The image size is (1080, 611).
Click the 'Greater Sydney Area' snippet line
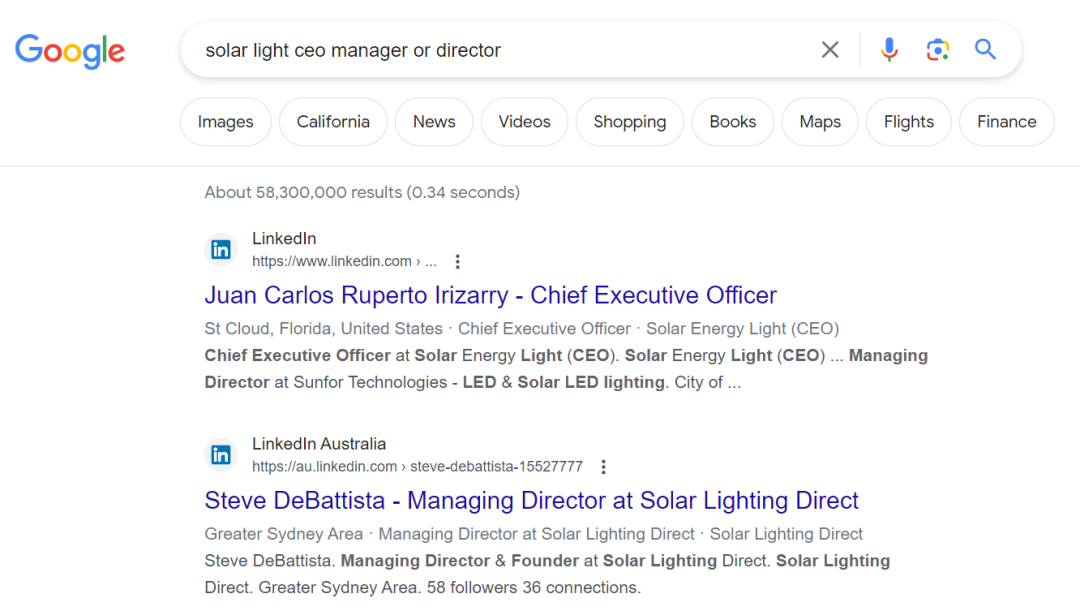pos(534,534)
